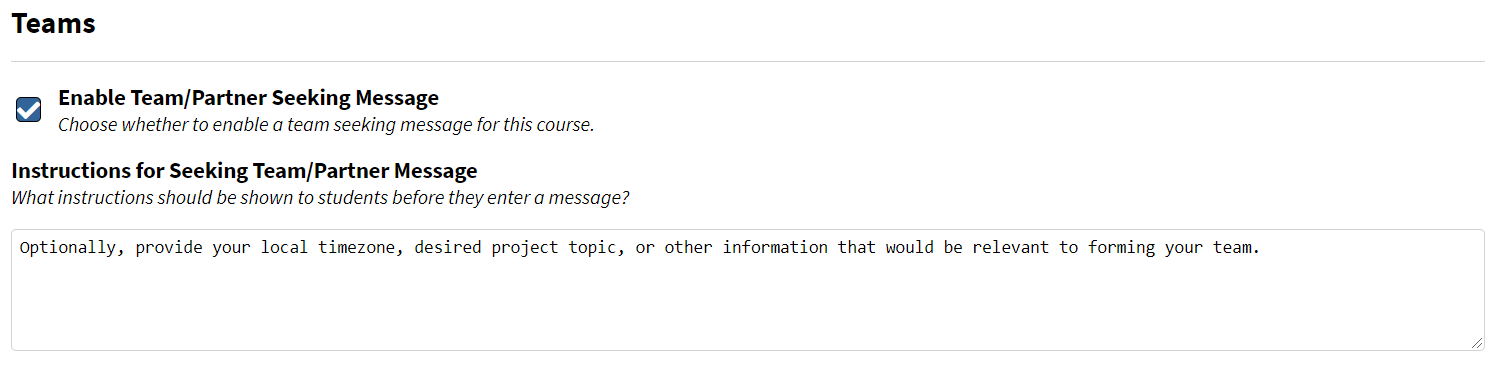Place cursor after 'forming your team.' text

(1262, 247)
